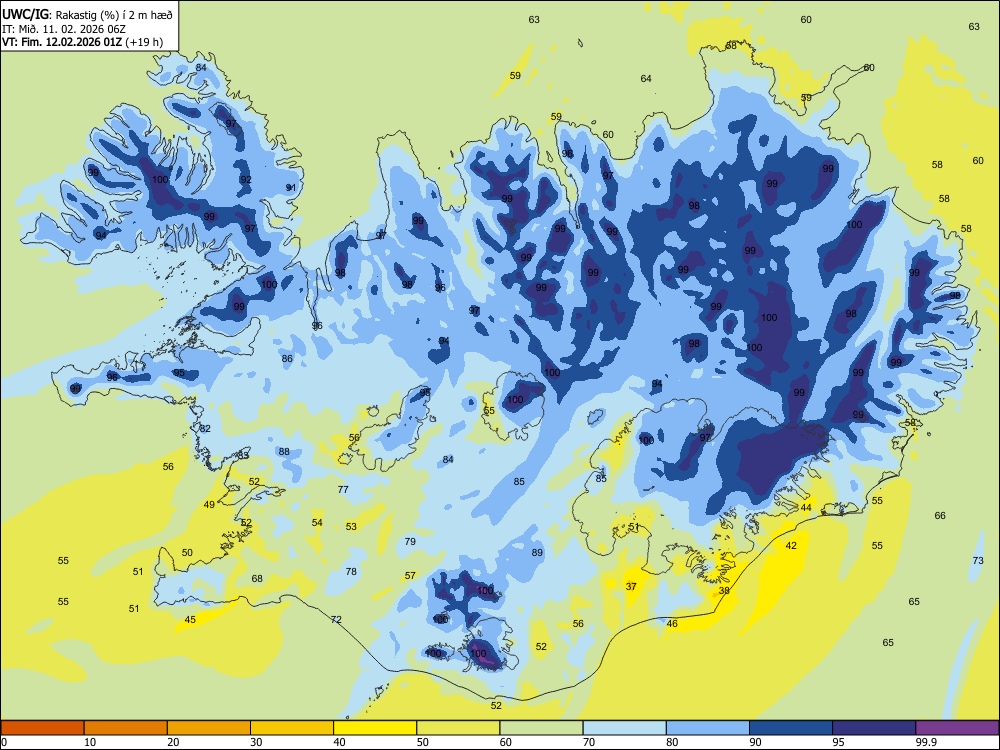The width and height of the screenshot is (1000, 750).
Task: Click the humidity value '66' on the map
Action: 940,515
